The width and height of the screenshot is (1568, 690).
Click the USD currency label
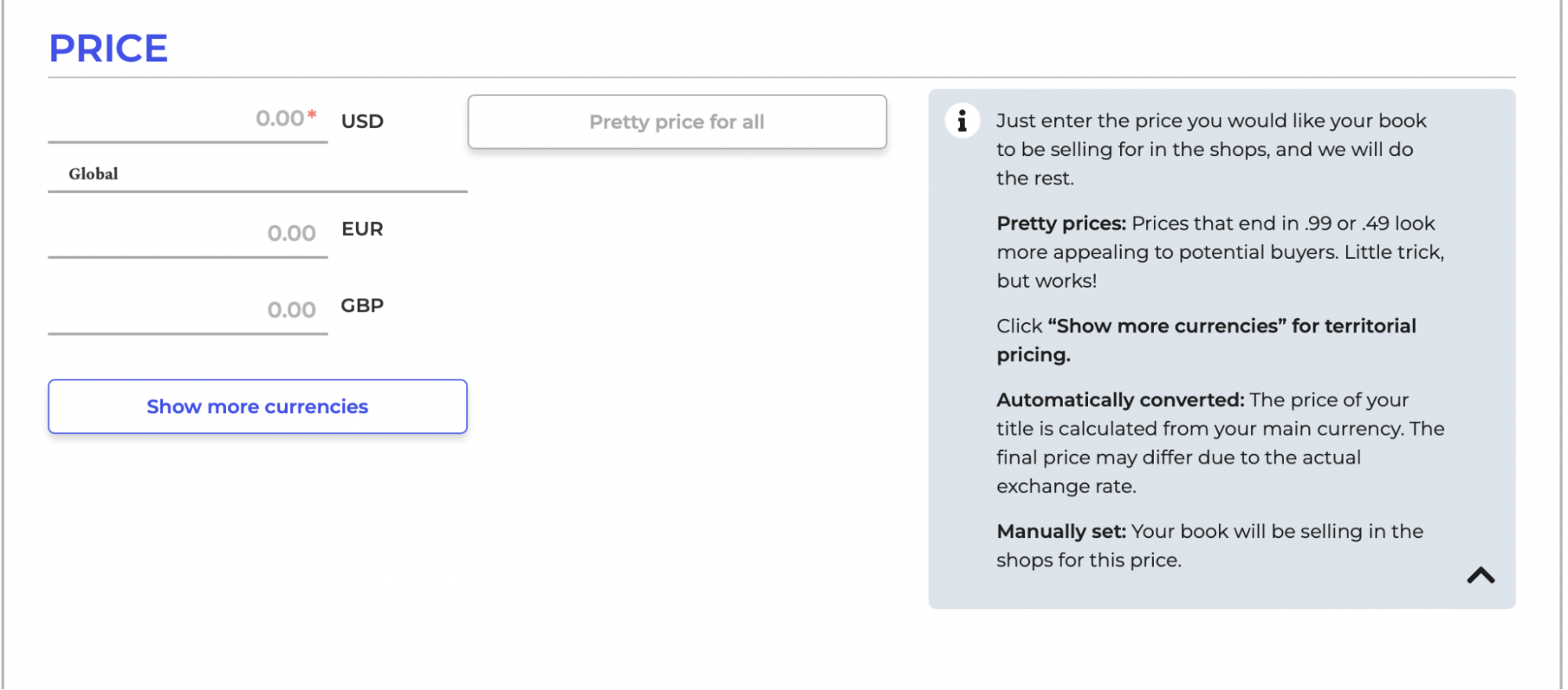(362, 121)
